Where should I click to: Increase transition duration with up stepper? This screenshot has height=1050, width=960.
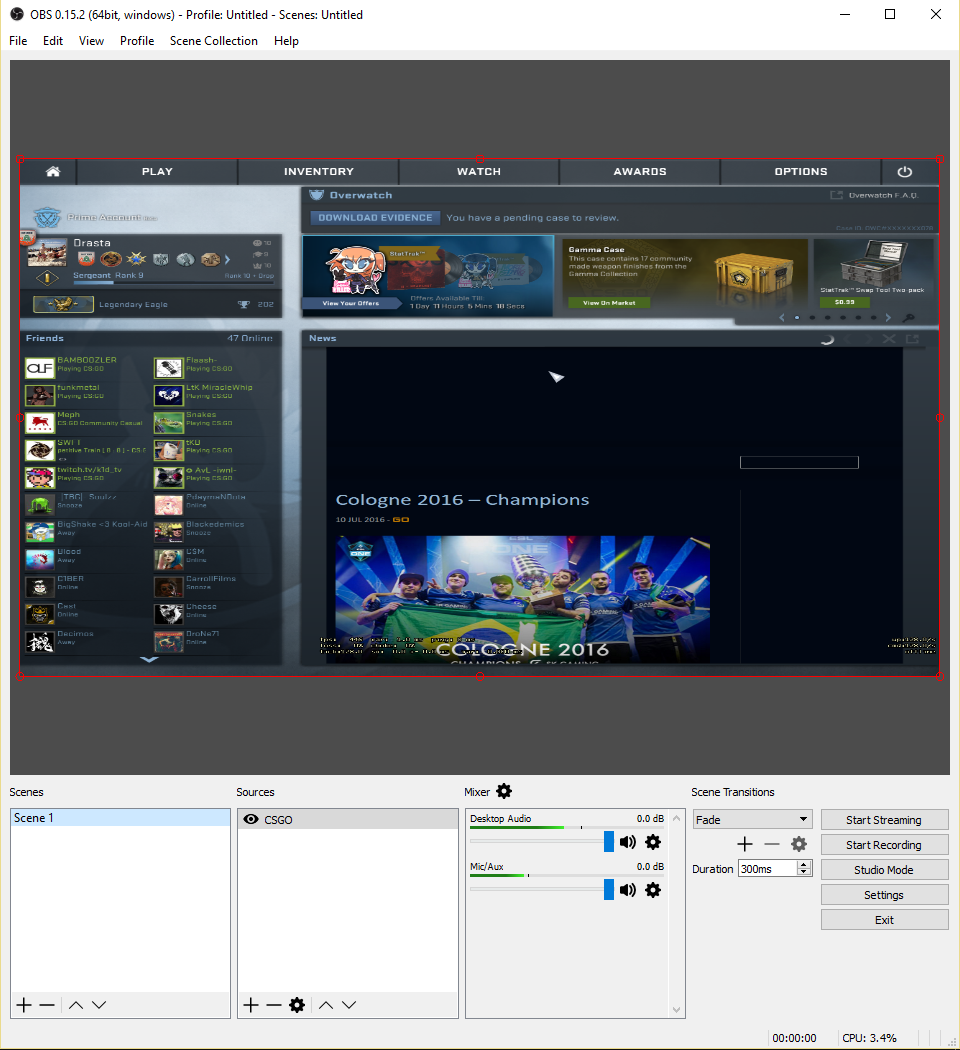coord(804,865)
